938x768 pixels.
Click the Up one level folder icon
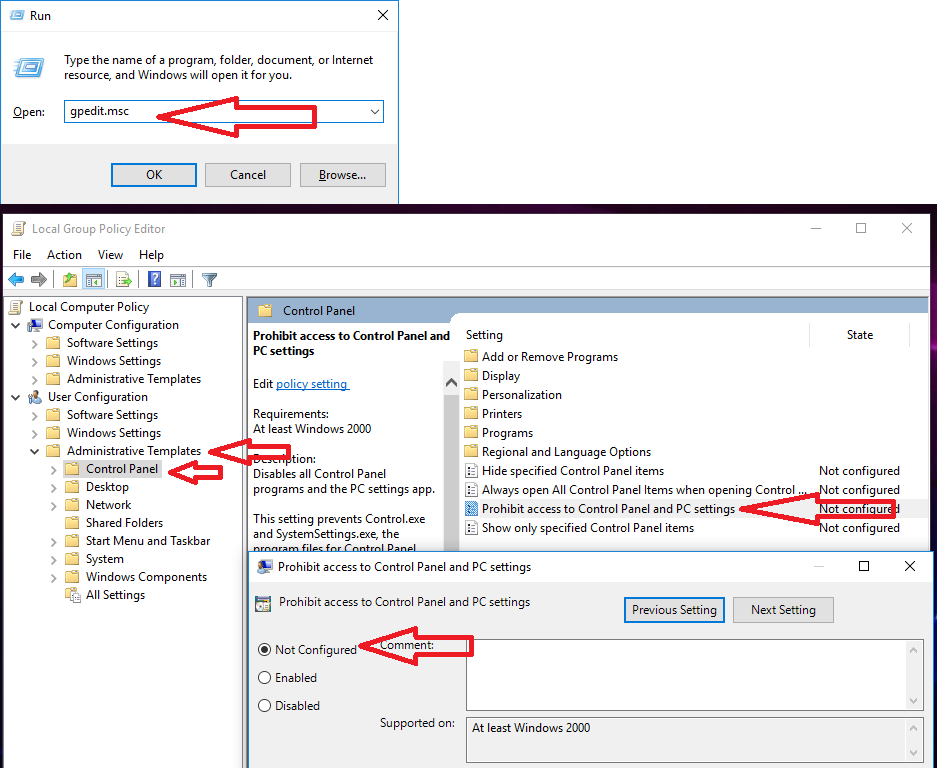pyautogui.click(x=70, y=279)
